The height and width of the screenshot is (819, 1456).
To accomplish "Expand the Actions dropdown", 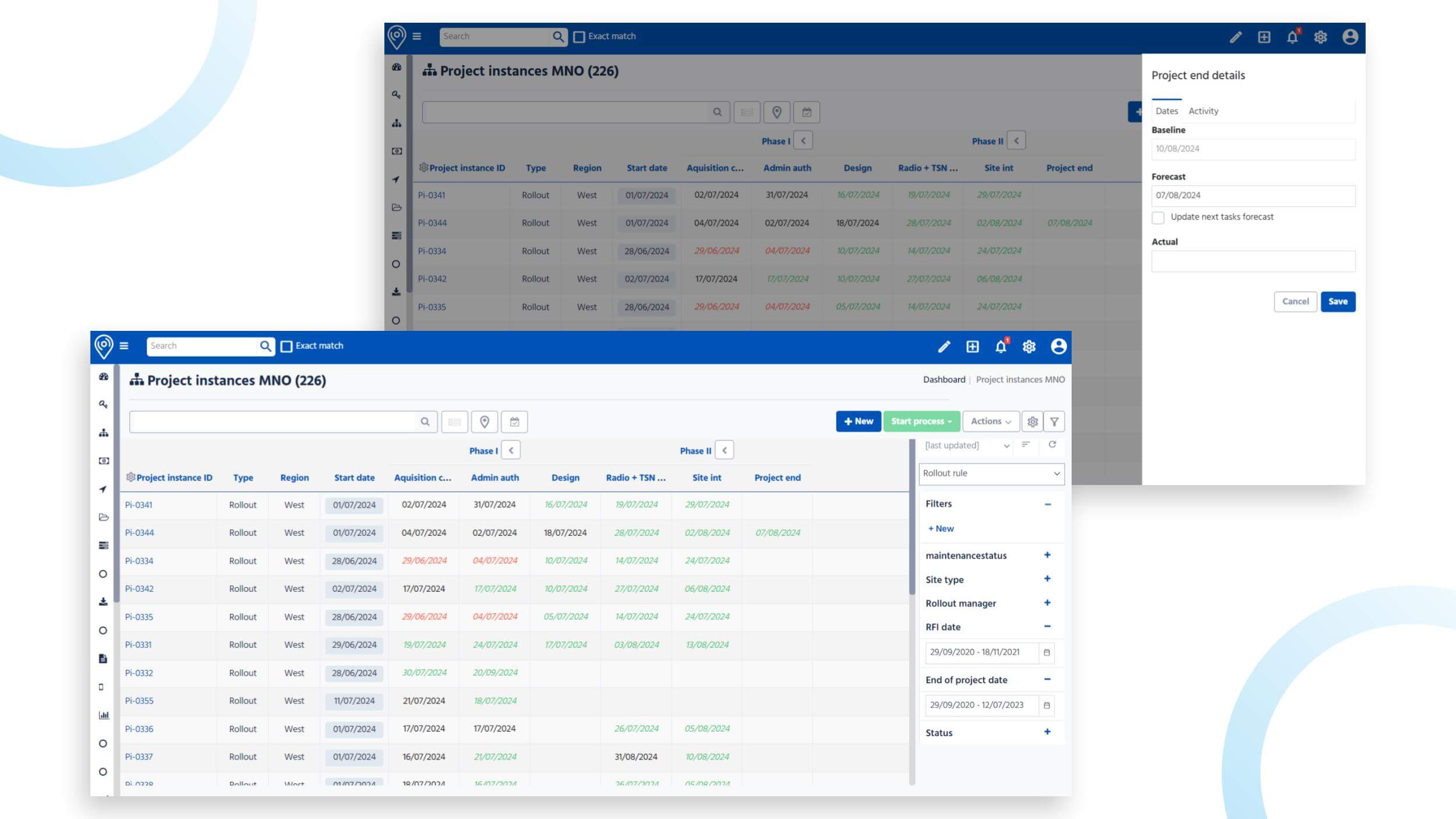I will [x=990, y=422].
